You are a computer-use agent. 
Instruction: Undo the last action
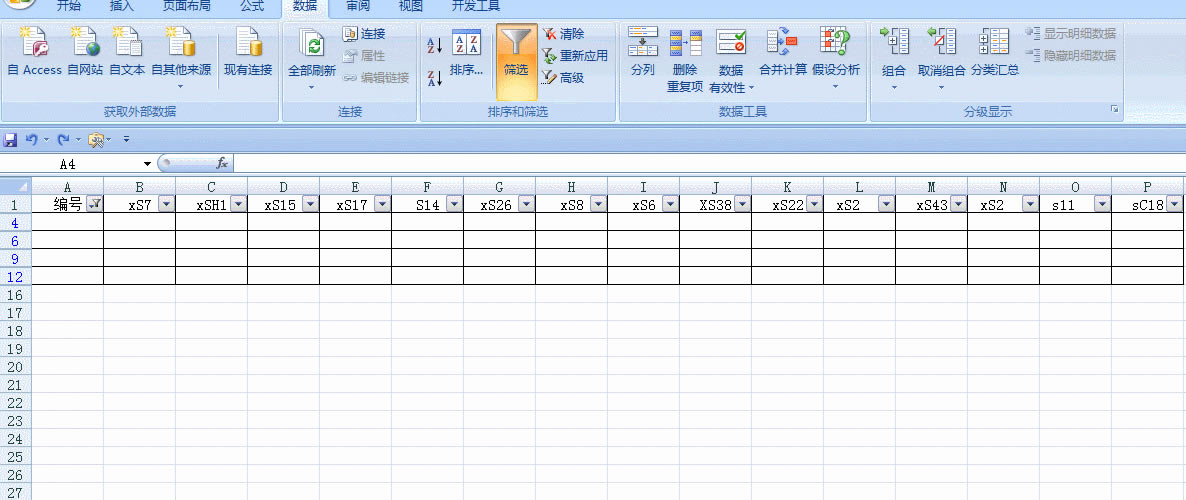32,140
